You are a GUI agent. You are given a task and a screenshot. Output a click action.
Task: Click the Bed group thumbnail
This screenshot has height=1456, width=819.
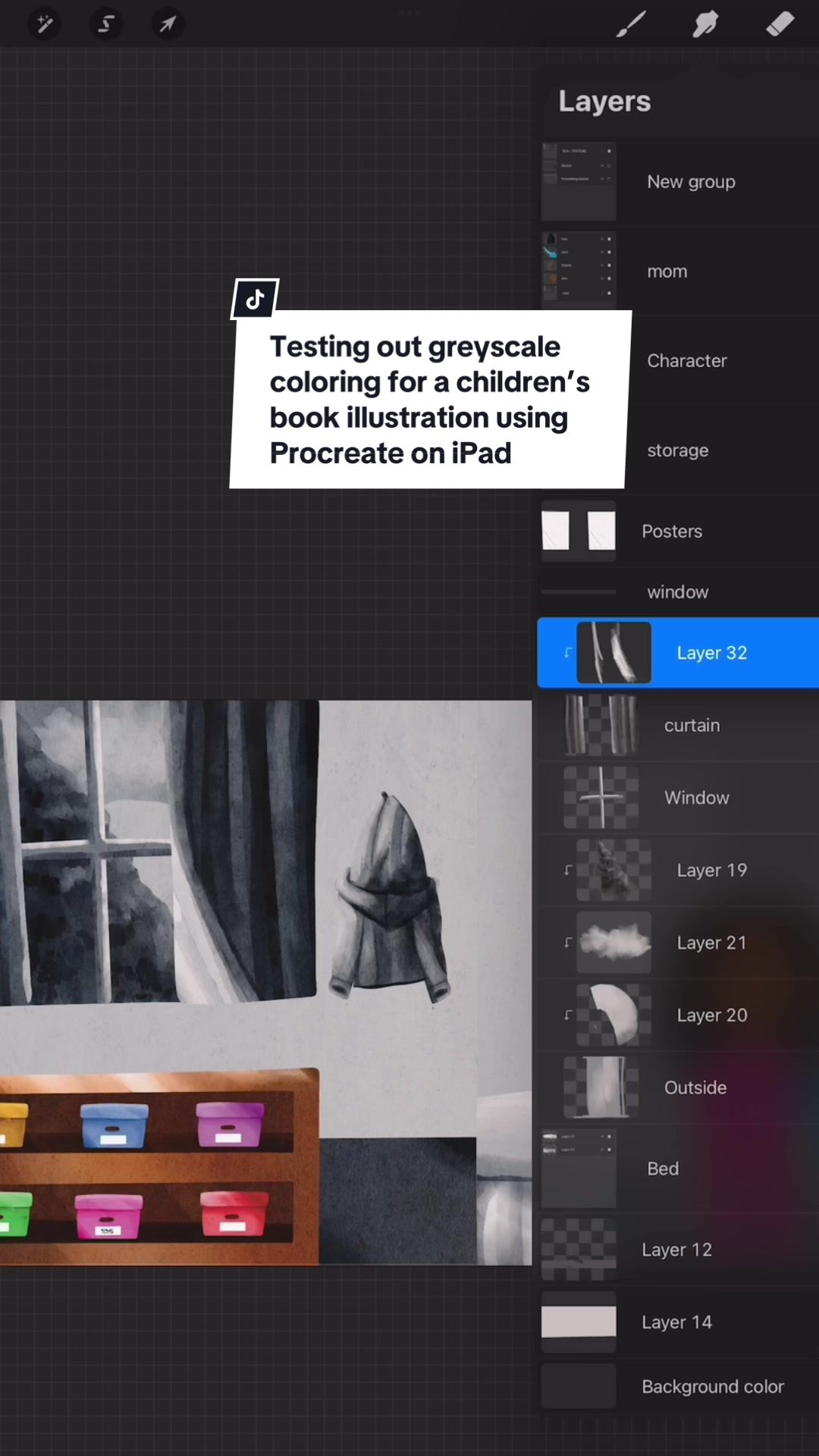579,1169
